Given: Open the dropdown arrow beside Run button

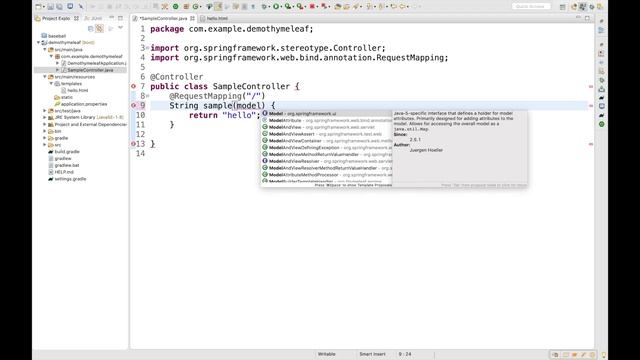Looking at the screenshot, I should coord(281,7).
